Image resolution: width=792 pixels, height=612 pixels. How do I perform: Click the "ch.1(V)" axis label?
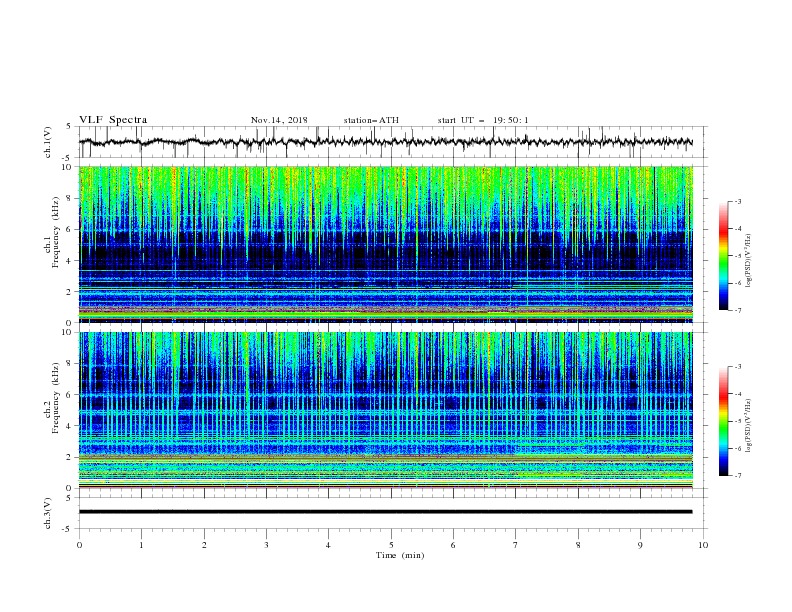click(48, 142)
